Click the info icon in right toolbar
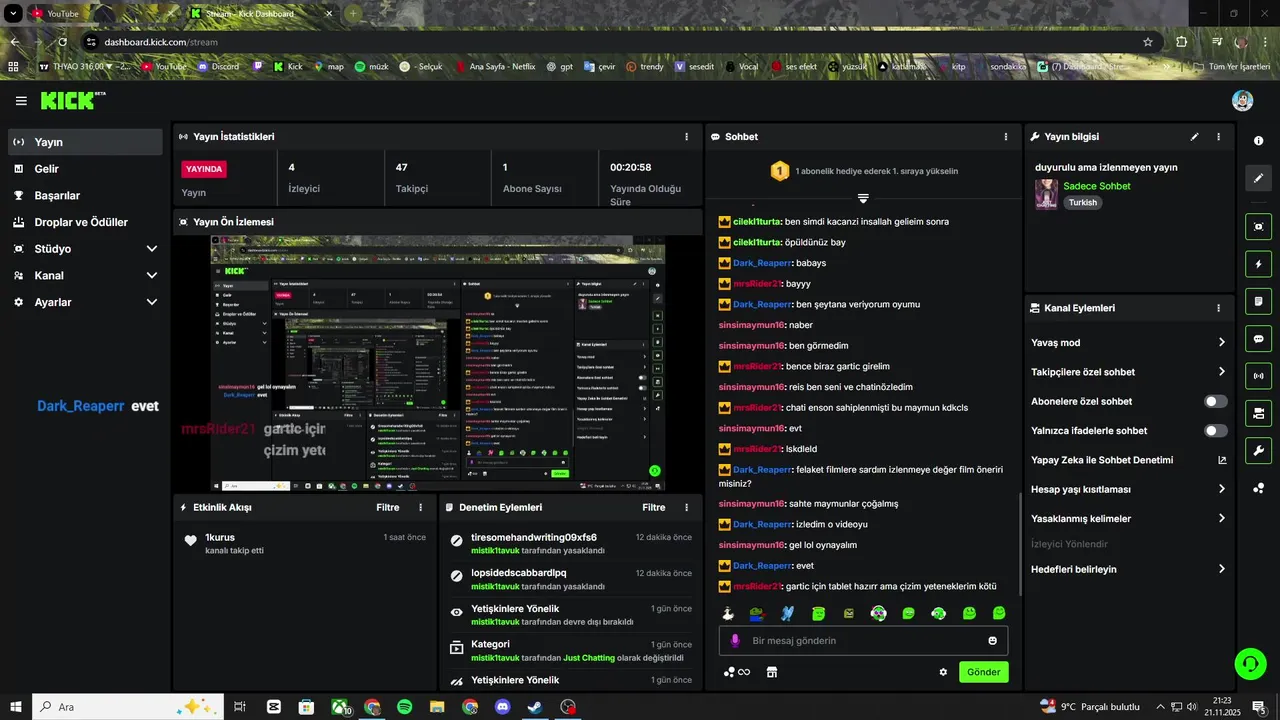The image size is (1280, 720). coord(1259,141)
